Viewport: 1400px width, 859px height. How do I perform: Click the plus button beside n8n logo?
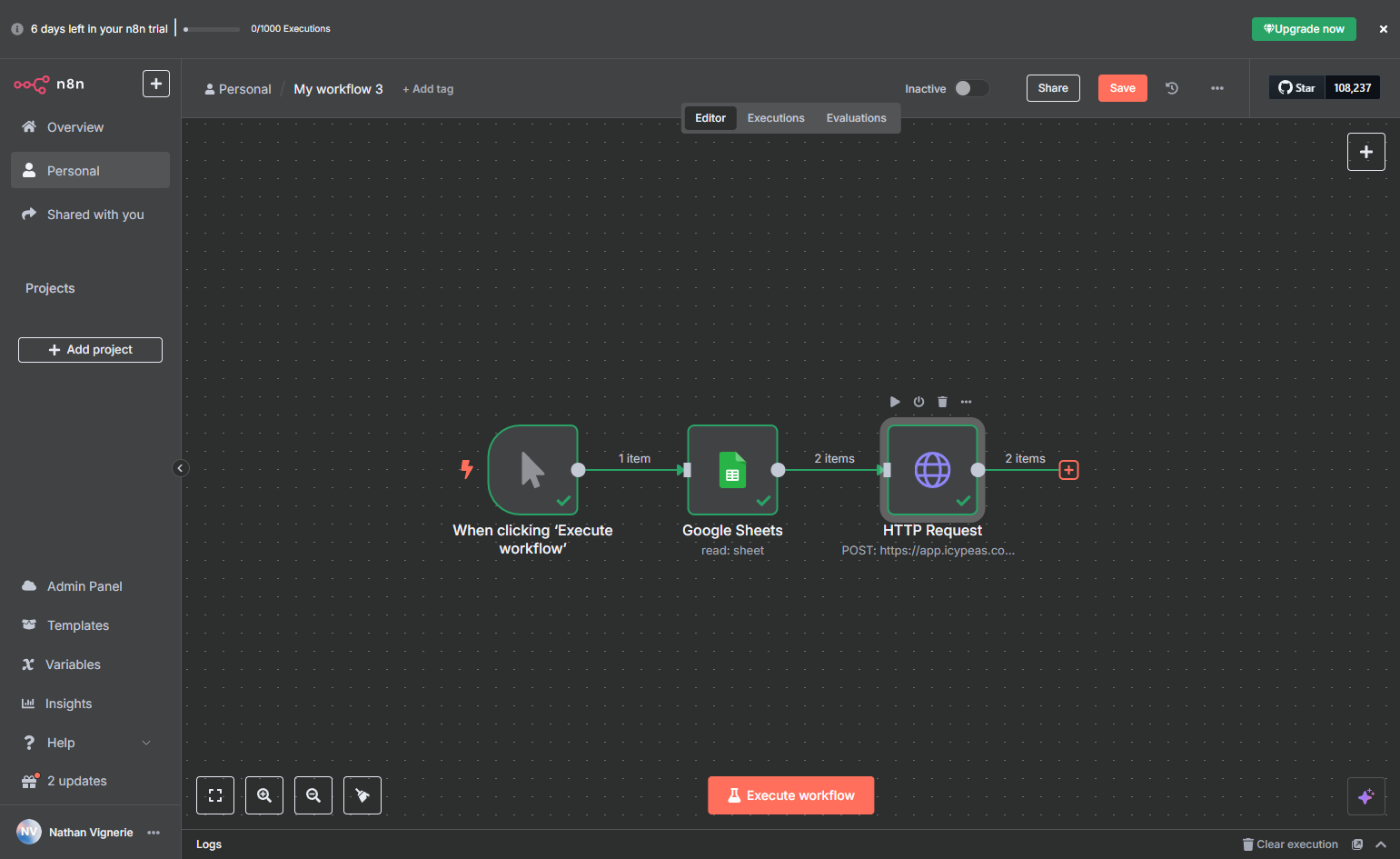click(x=156, y=84)
